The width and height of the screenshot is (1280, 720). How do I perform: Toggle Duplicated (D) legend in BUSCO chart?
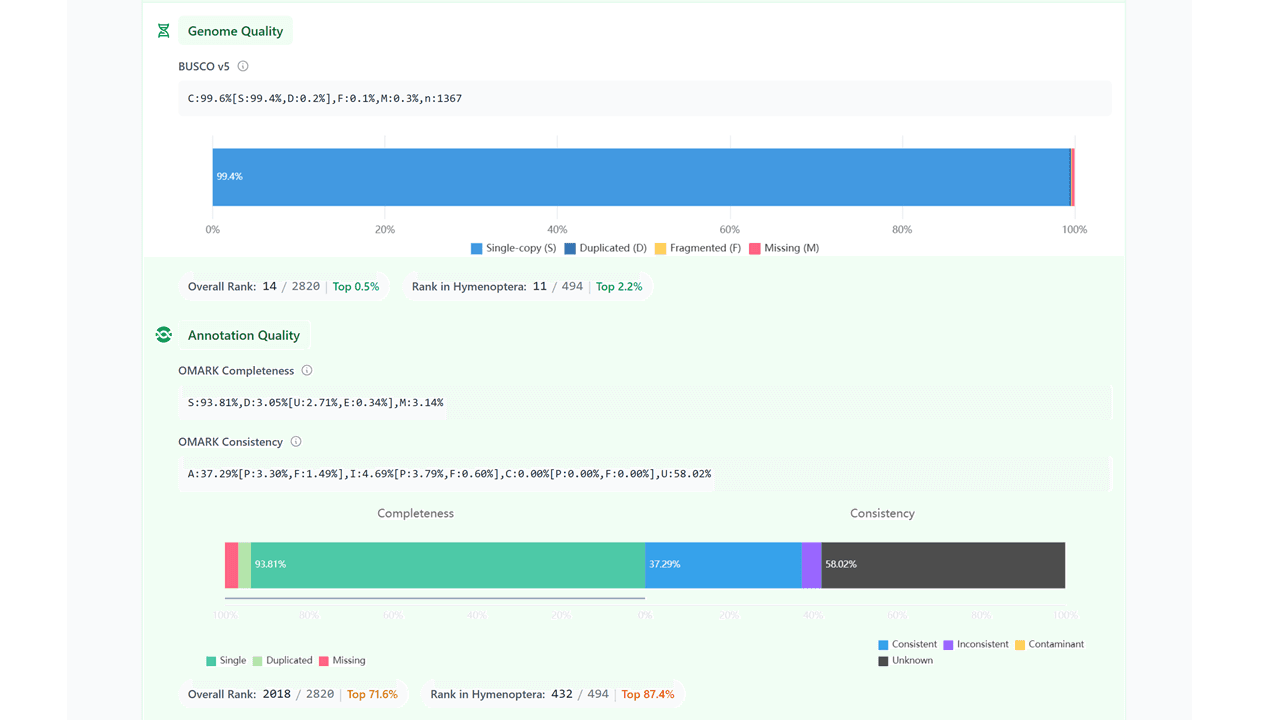click(x=604, y=248)
